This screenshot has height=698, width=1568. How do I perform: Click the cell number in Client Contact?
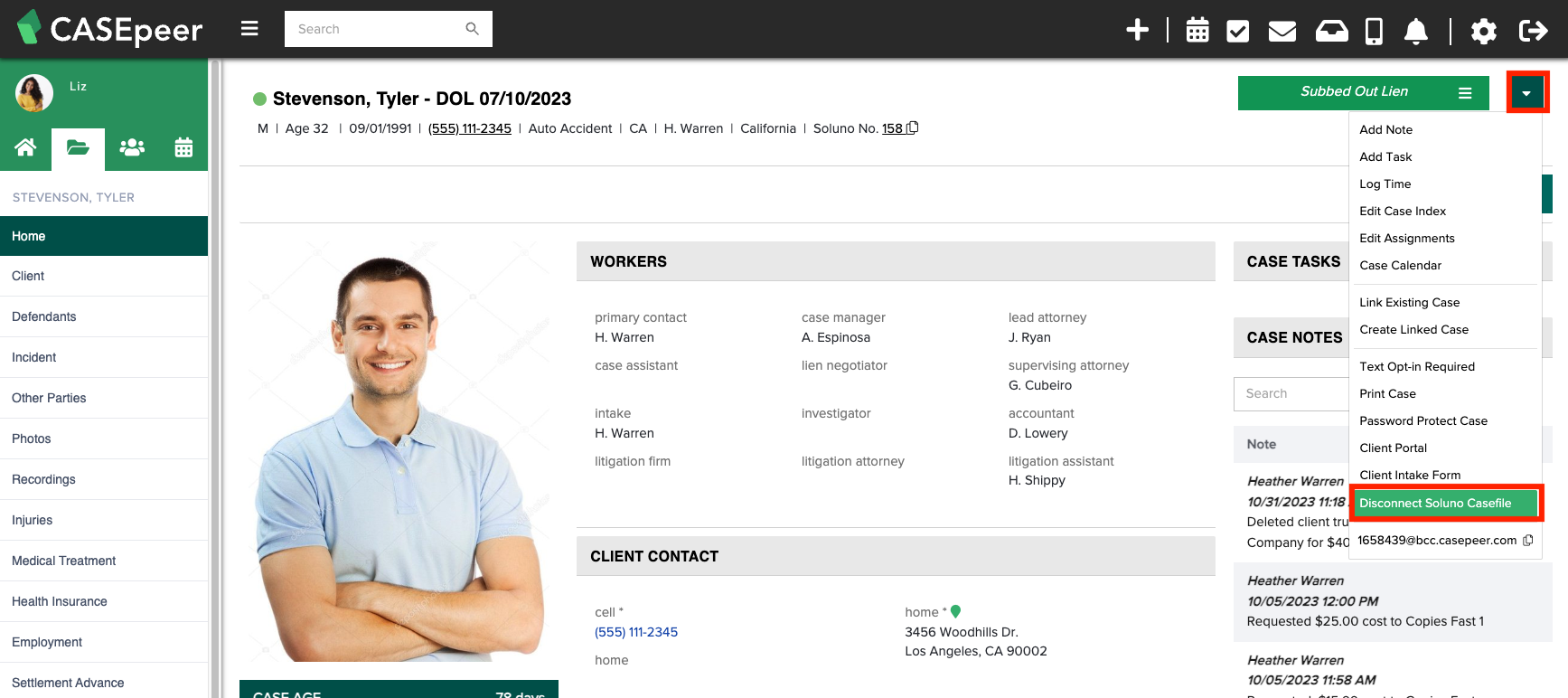636,632
